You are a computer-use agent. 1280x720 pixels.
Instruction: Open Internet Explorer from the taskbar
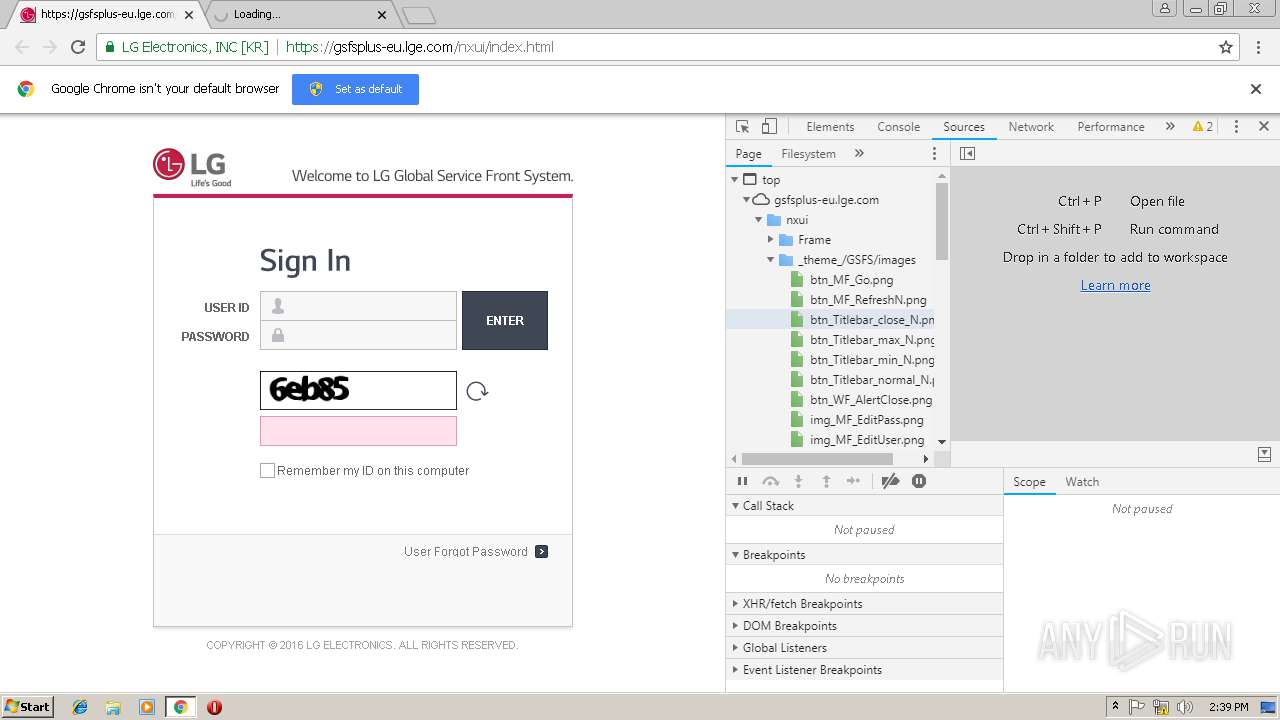click(x=80, y=707)
